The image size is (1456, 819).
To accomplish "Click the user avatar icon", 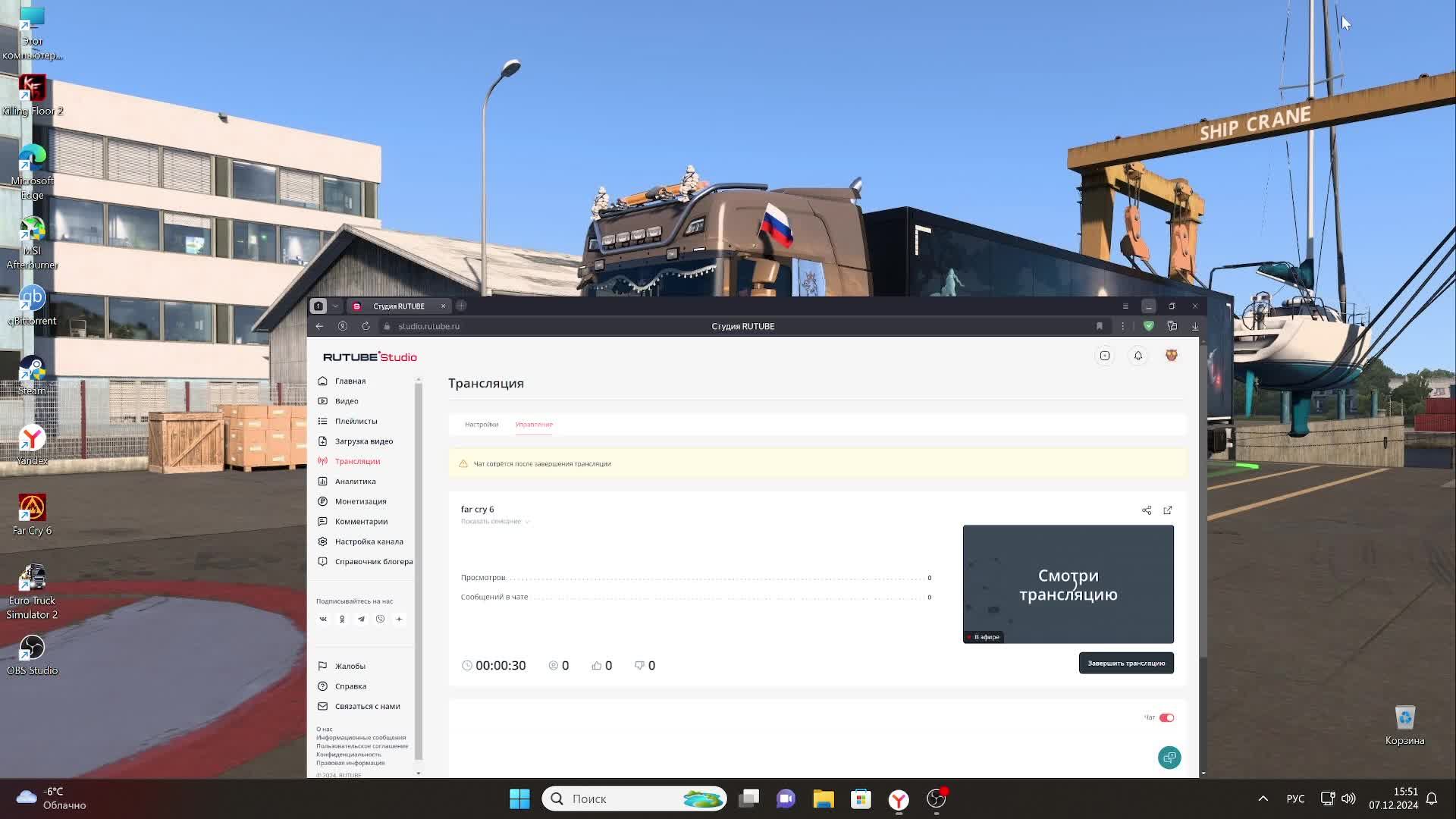I will coord(1172,356).
